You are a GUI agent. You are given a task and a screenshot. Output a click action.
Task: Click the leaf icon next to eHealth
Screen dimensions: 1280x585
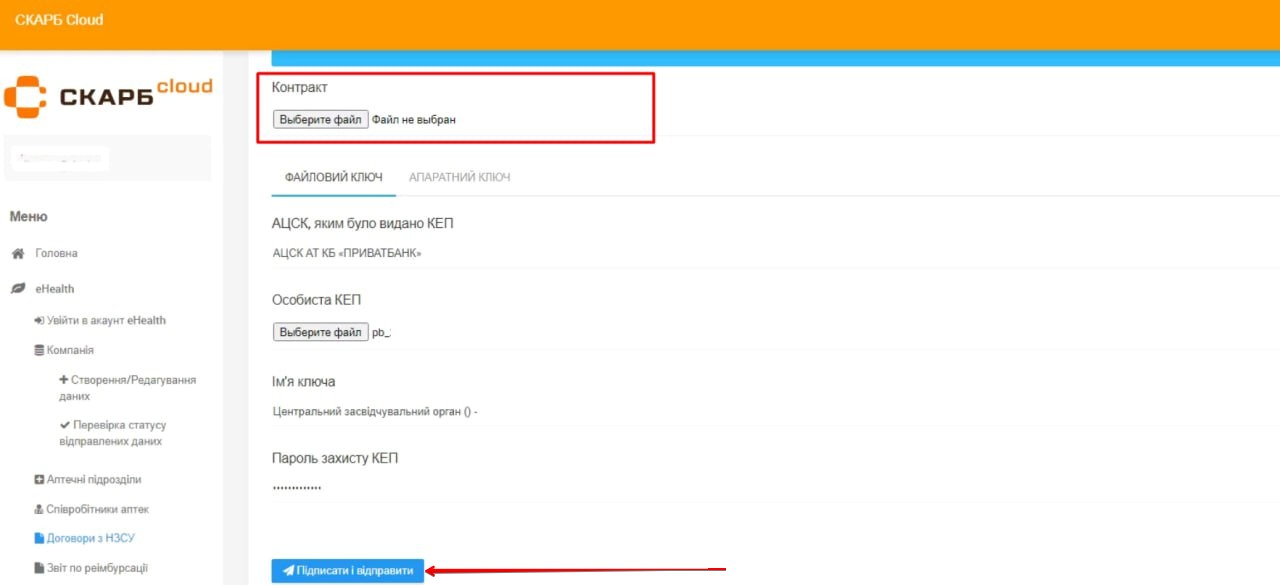pos(17,289)
